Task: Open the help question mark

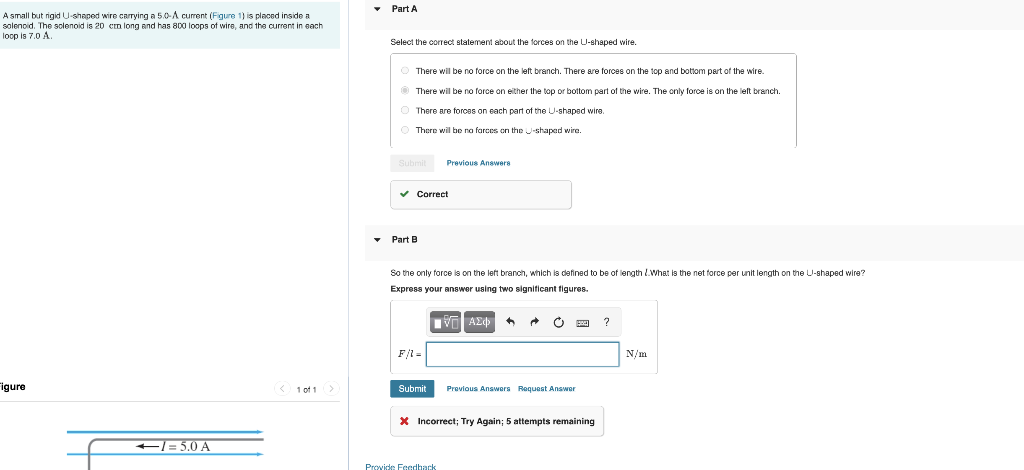Action: click(607, 322)
